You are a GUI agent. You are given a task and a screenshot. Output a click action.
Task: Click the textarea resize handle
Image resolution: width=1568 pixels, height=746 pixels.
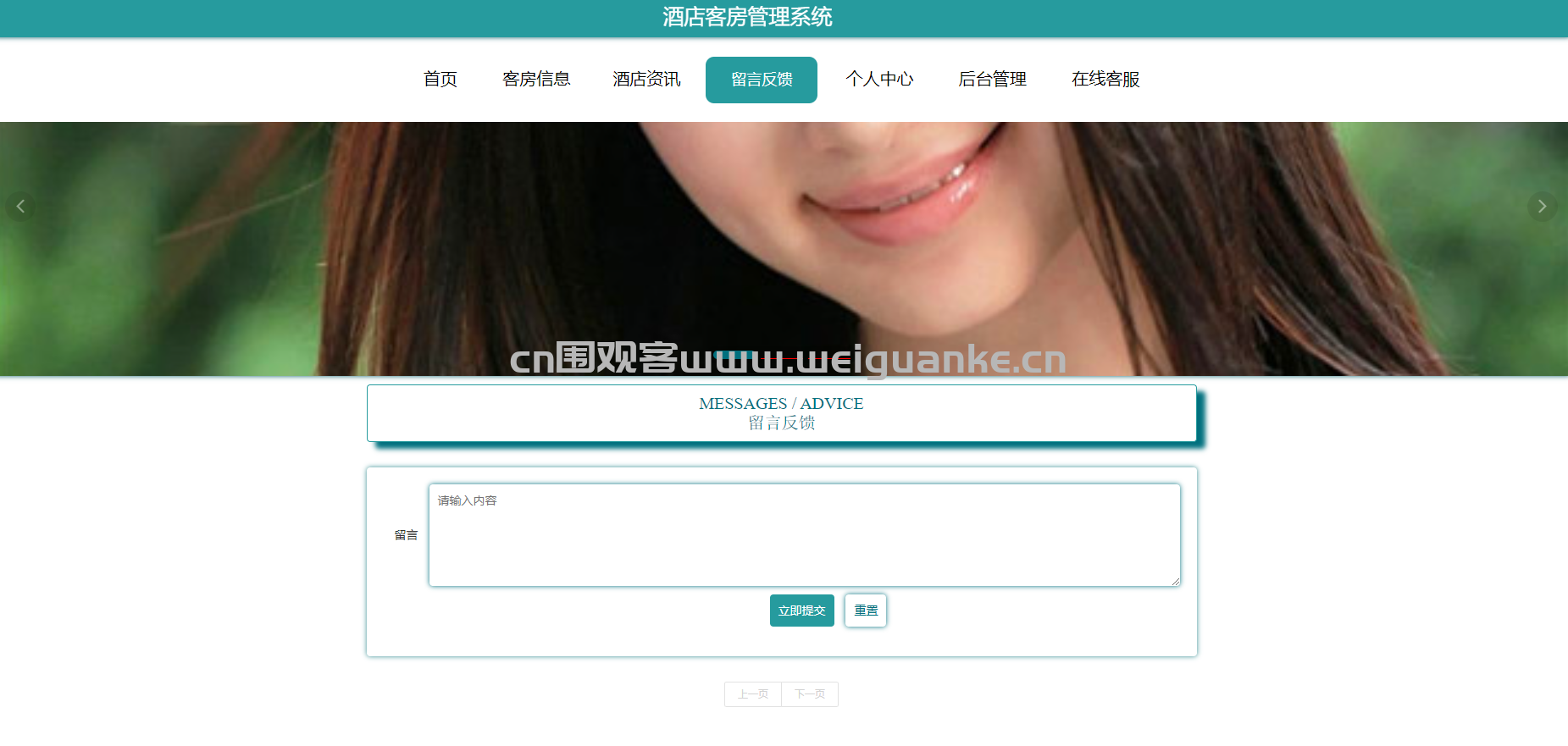[x=1175, y=581]
